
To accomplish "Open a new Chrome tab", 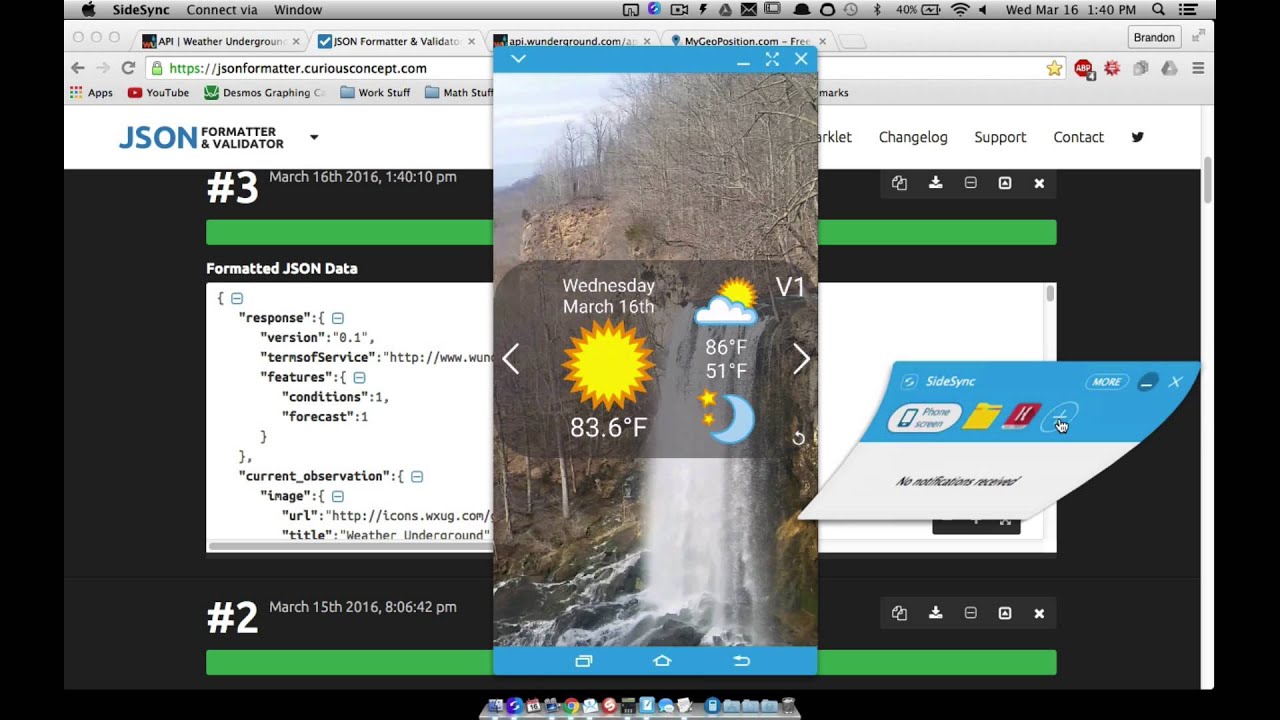I will pos(852,42).
